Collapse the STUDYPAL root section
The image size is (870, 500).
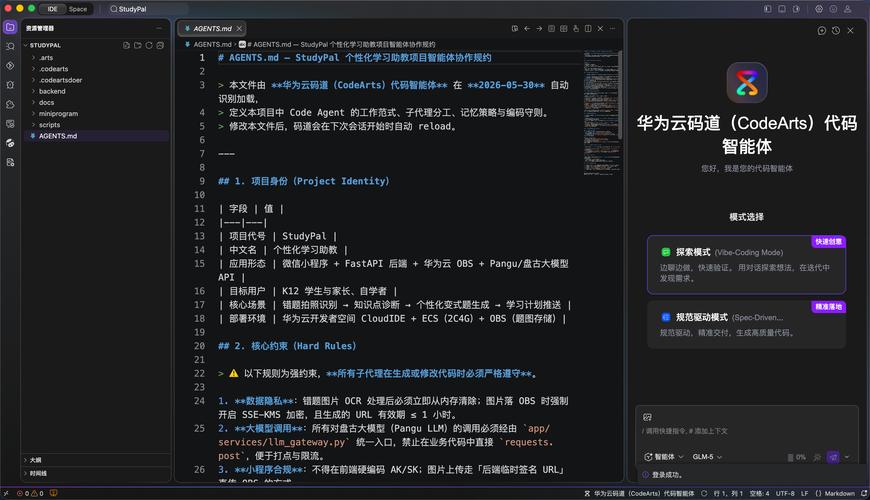(x=45, y=45)
